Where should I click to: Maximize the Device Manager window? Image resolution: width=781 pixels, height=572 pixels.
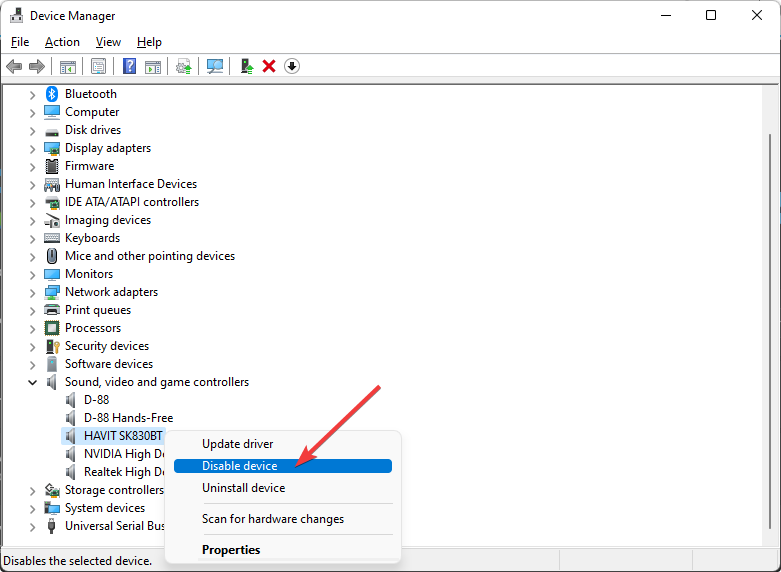tap(711, 15)
